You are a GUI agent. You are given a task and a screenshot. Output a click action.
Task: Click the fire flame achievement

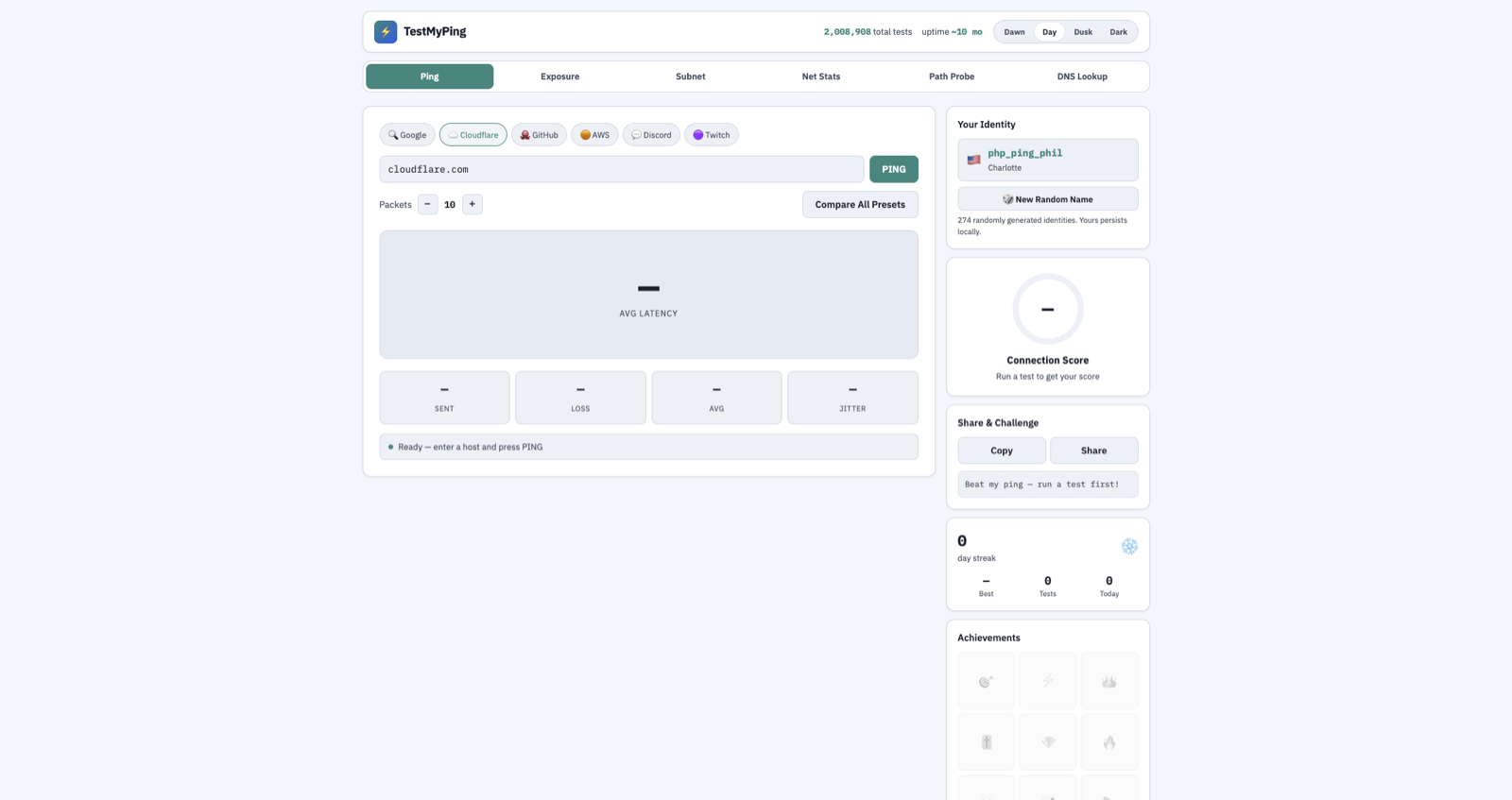point(1109,742)
